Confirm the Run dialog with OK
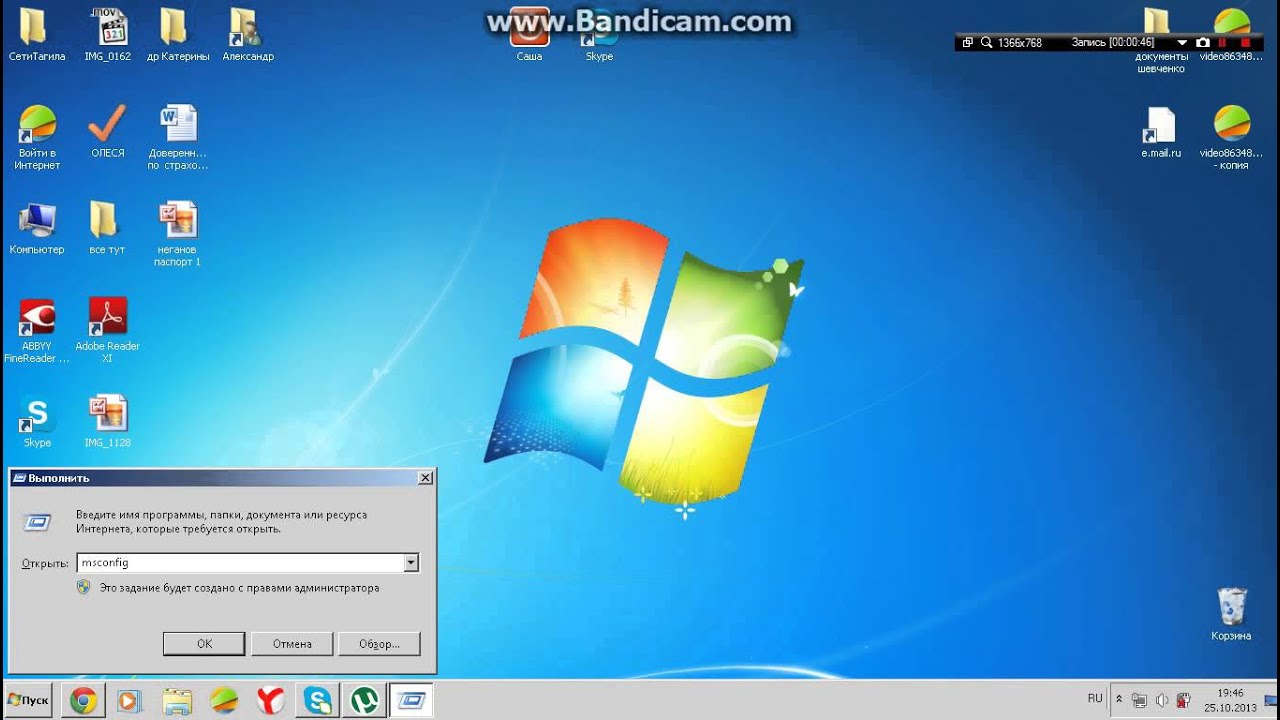Viewport: 1280px width, 720px height. coord(204,644)
